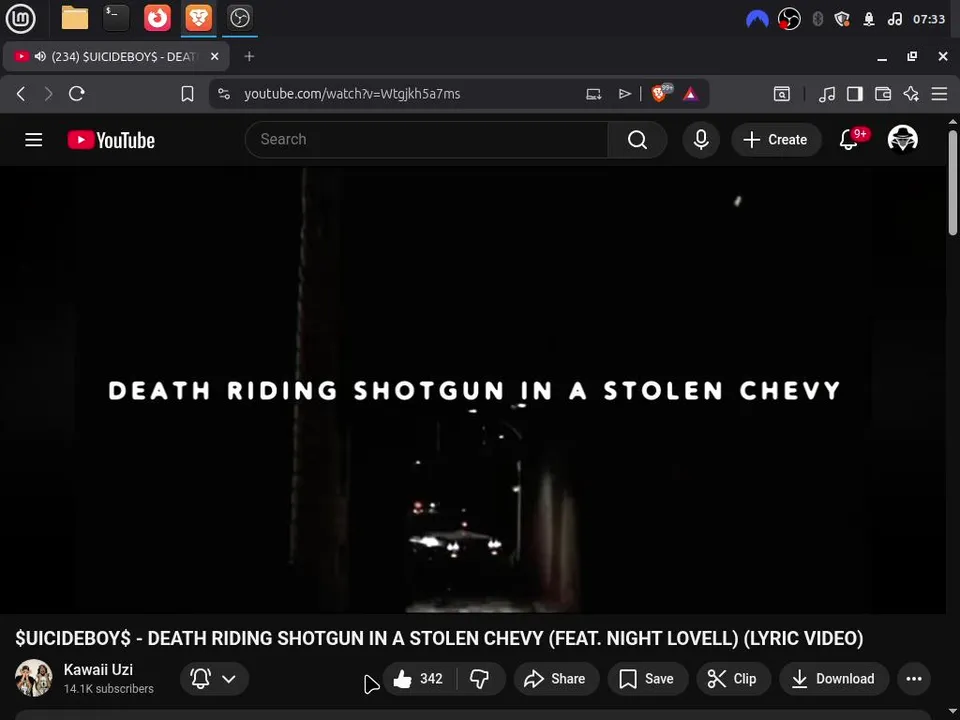Go back to the previous page
960x720 pixels.
click(x=21, y=94)
